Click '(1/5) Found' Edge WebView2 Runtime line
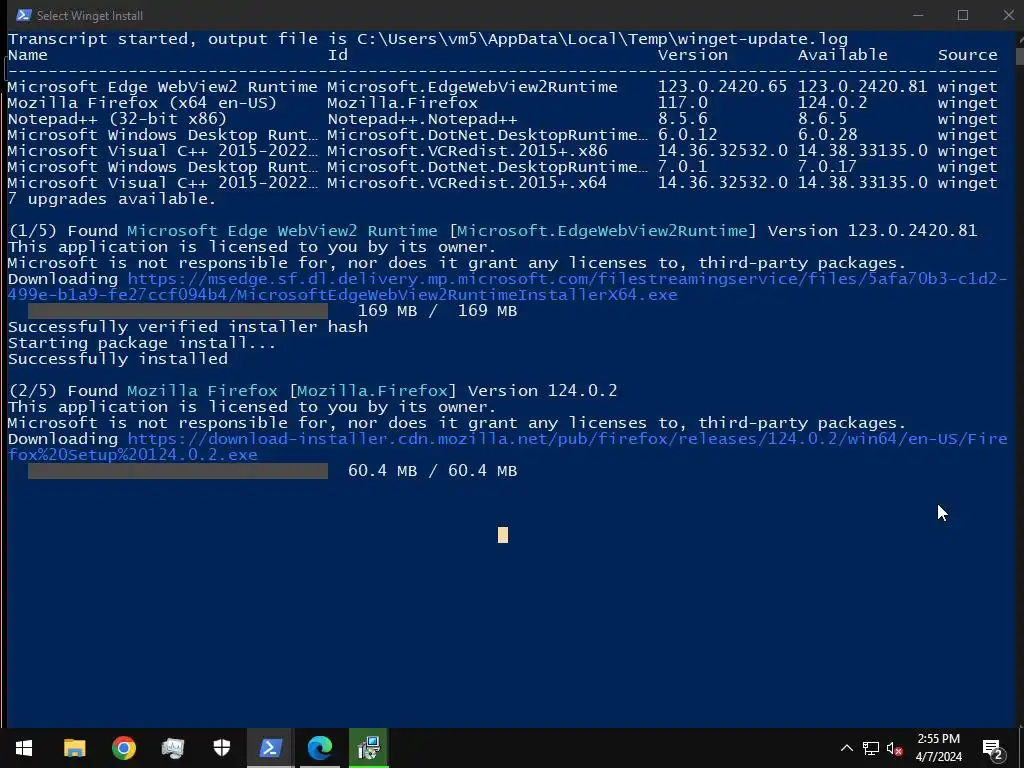1024x768 pixels. (x=492, y=231)
